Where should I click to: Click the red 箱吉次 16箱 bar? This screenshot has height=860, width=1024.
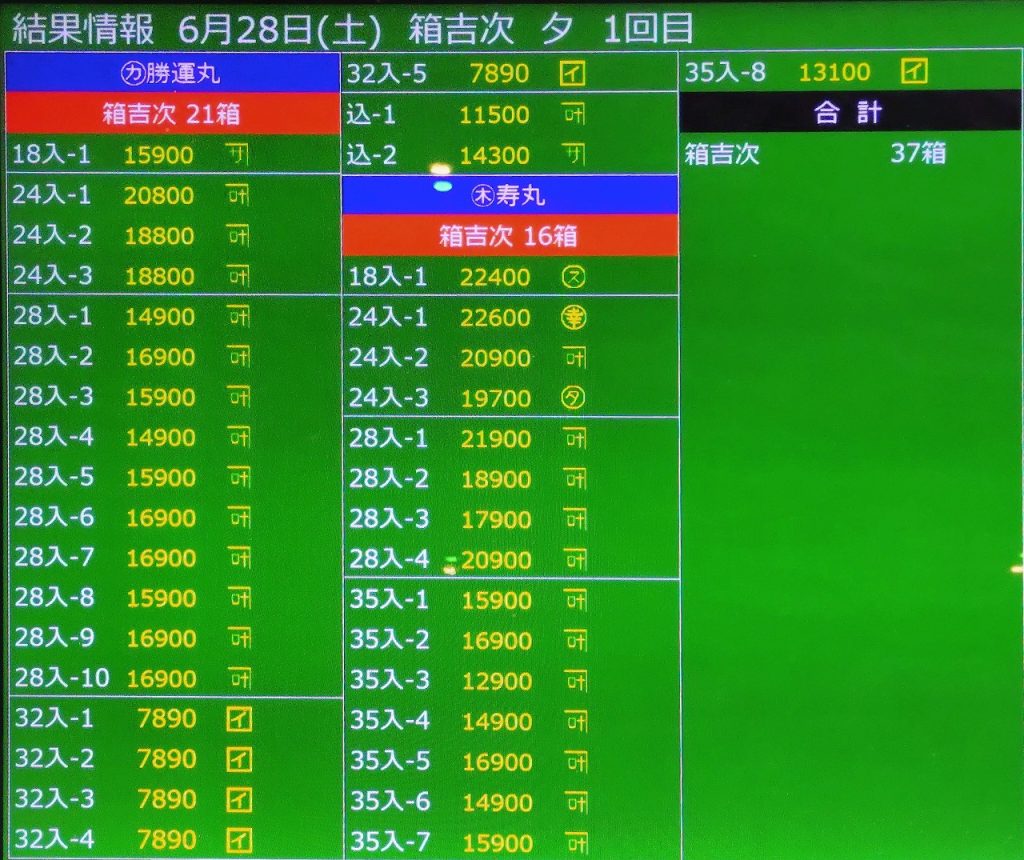509,236
